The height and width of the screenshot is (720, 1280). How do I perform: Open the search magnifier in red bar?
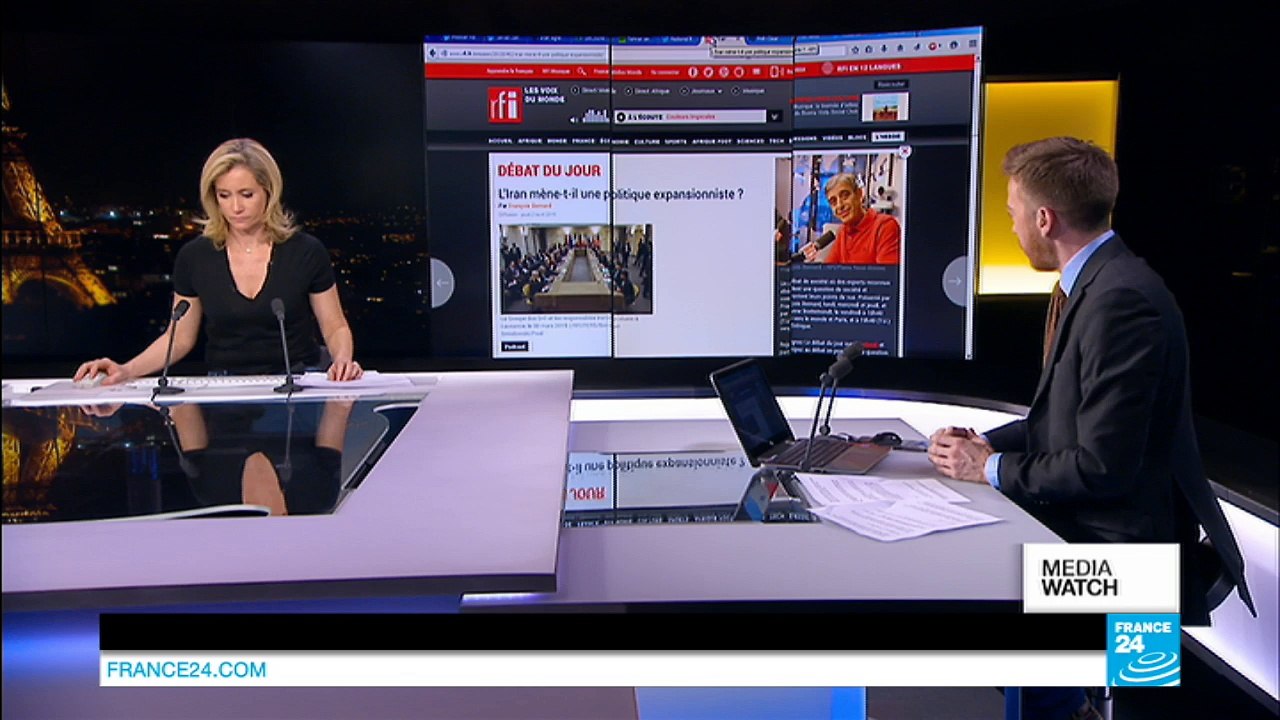point(581,72)
